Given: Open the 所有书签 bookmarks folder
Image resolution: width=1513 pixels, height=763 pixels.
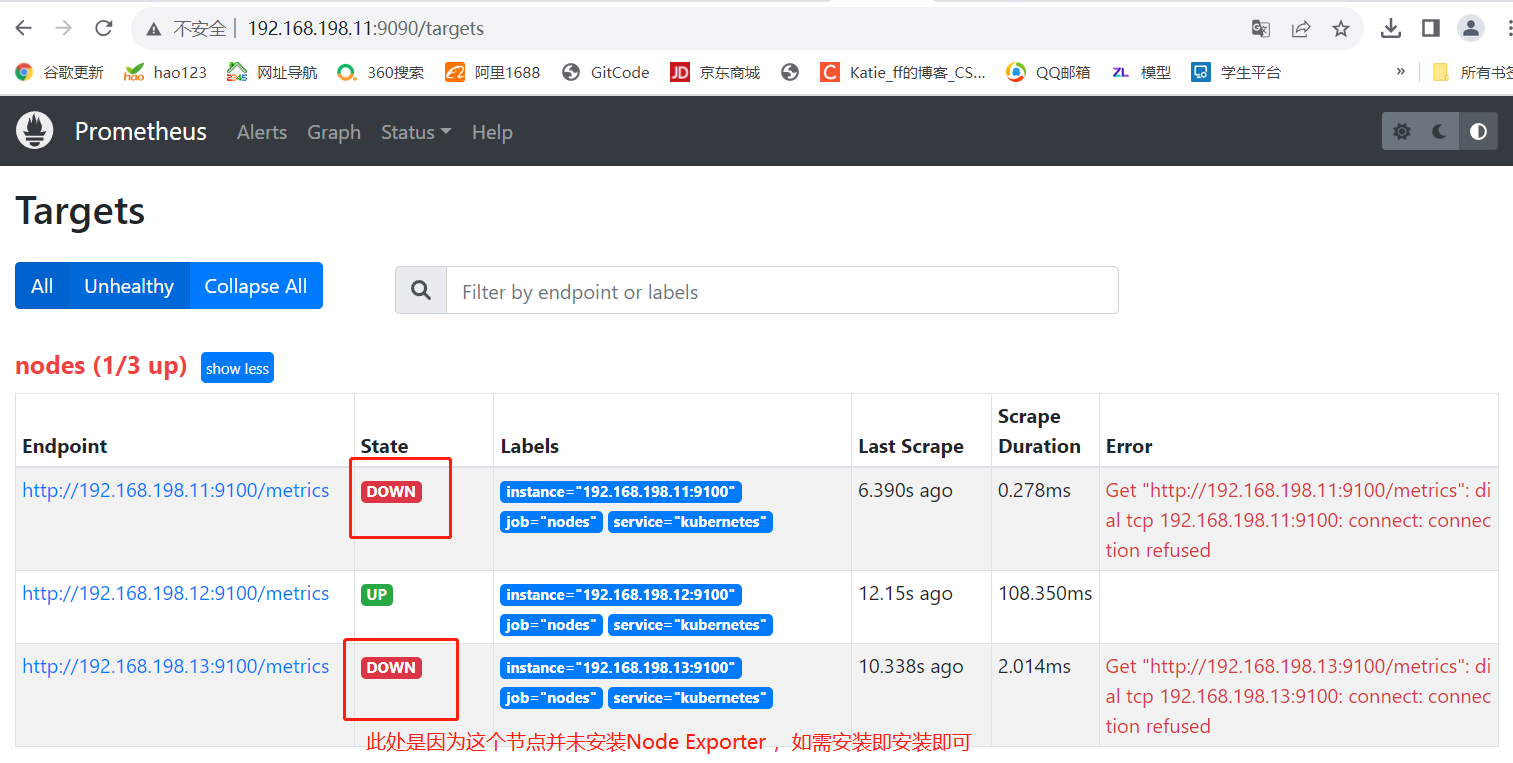Looking at the screenshot, I should 1472,72.
